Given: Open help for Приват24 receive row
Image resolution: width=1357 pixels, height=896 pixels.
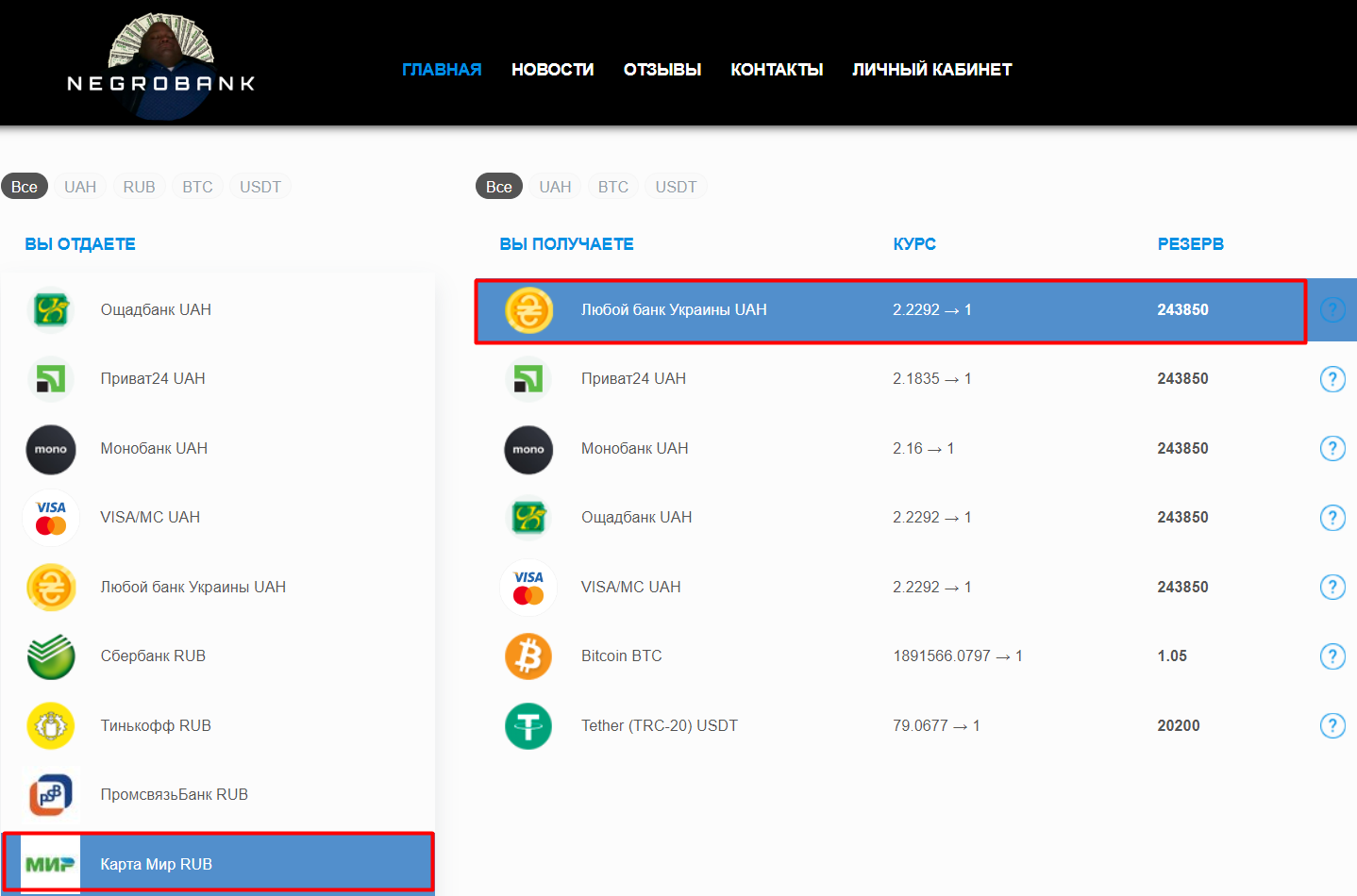Looking at the screenshot, I should coord(1332,379).
